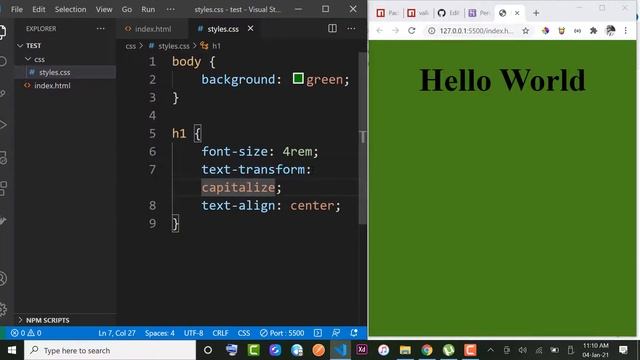640x360 pixels.
Task: Click the Hello World heading in browser
Action: 502,80
